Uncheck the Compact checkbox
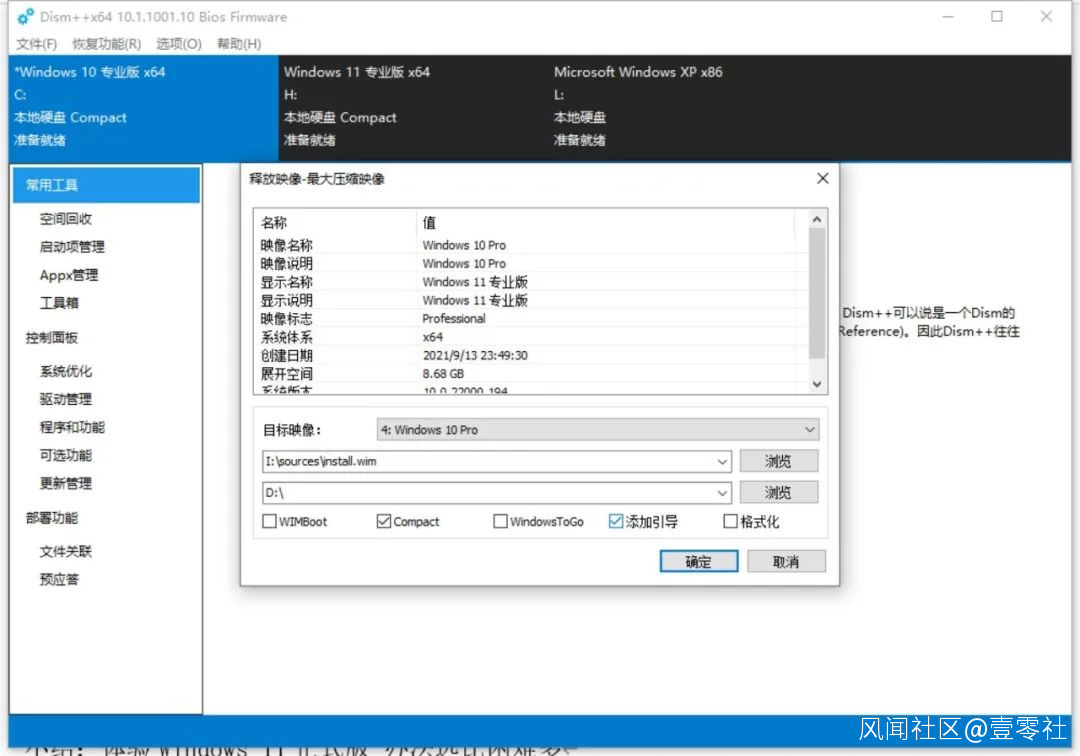 pos(384,521)
